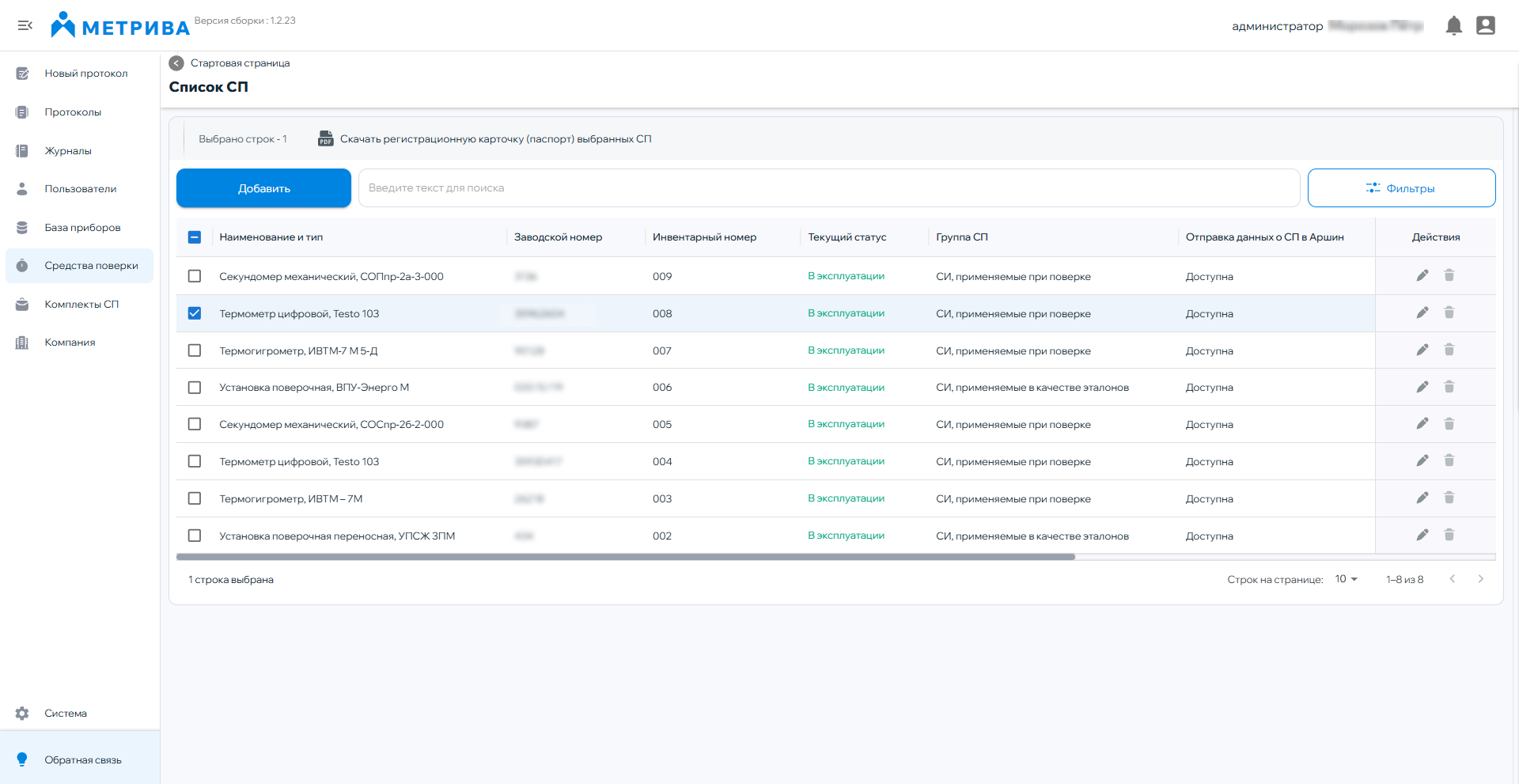Navigate to Комплекты СП section
The height and width of the screenshot is (784, 1519).
pyautogui.click(x=81, y=305)
